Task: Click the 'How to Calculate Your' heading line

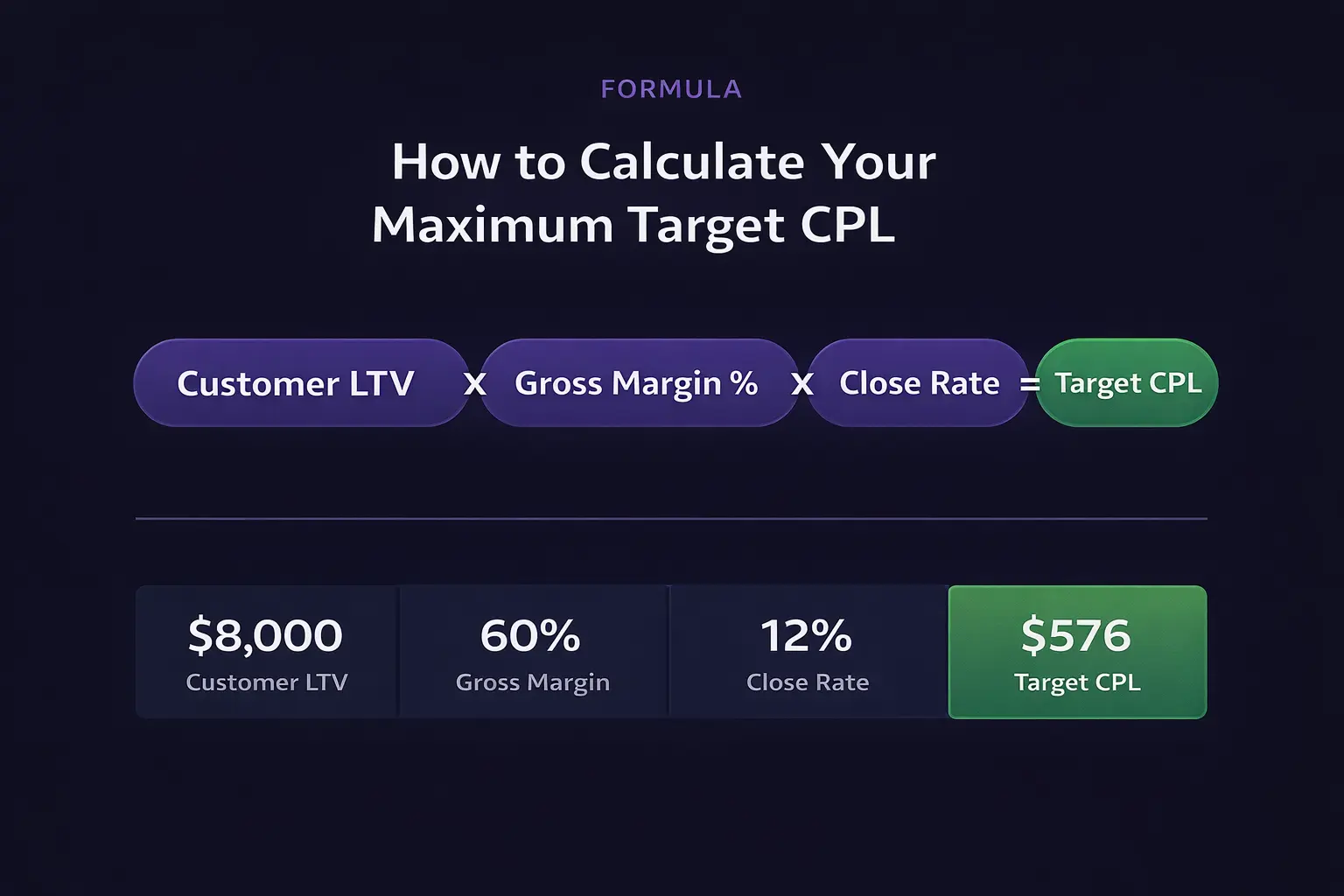Action: [663, 162]
